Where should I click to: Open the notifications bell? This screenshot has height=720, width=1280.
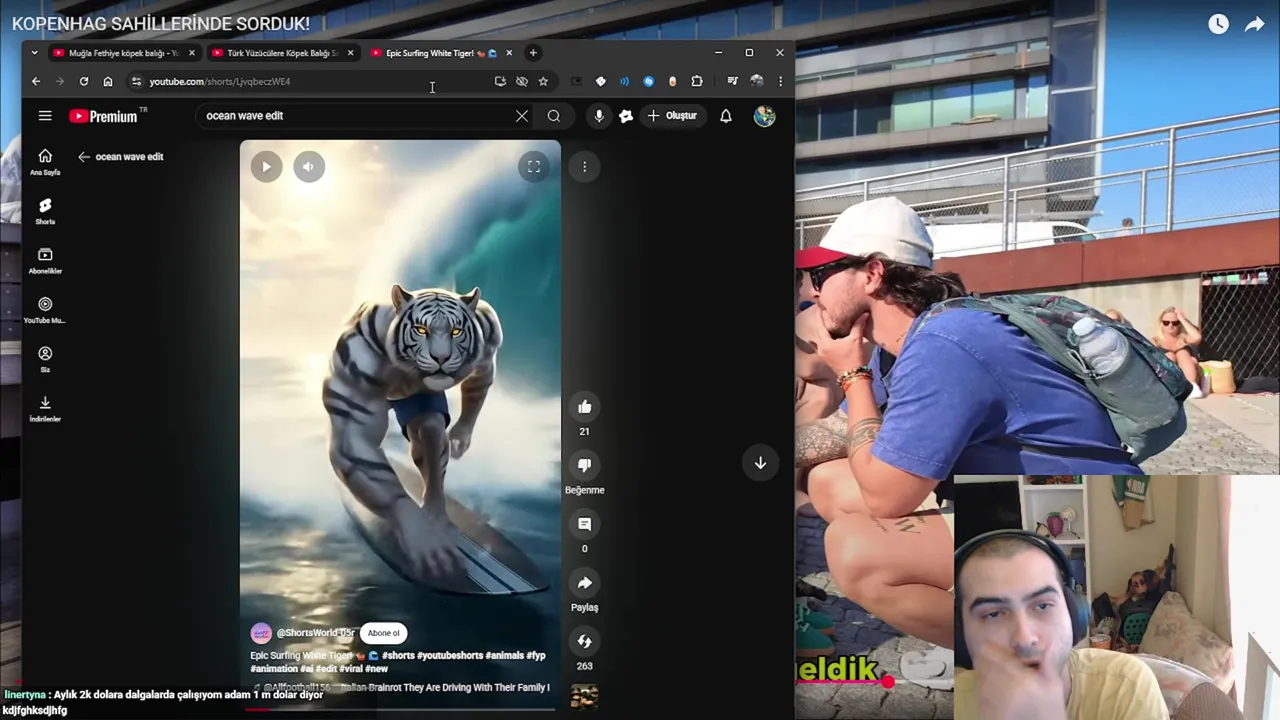pos(726,116)
